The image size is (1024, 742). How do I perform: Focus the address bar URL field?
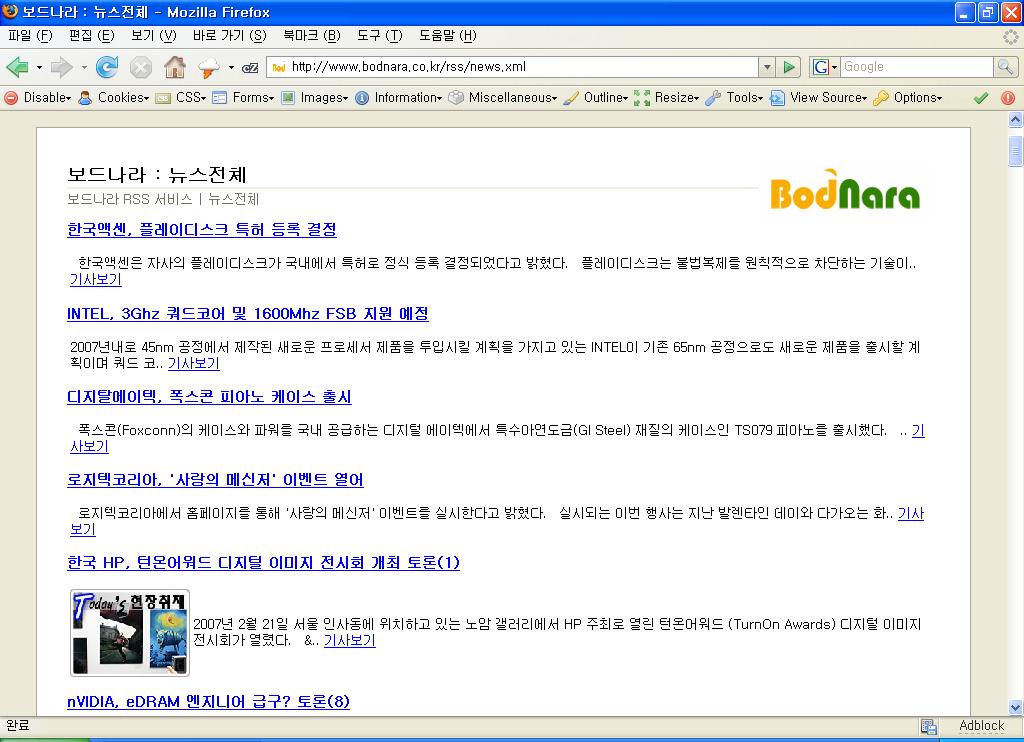tap(522, 67)
